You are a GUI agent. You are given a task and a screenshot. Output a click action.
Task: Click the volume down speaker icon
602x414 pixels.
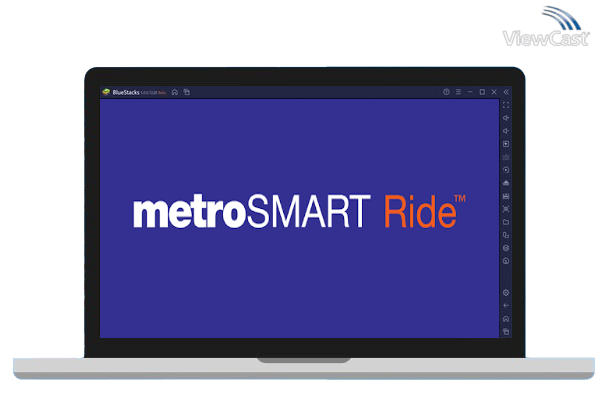(x=506, y=131)
